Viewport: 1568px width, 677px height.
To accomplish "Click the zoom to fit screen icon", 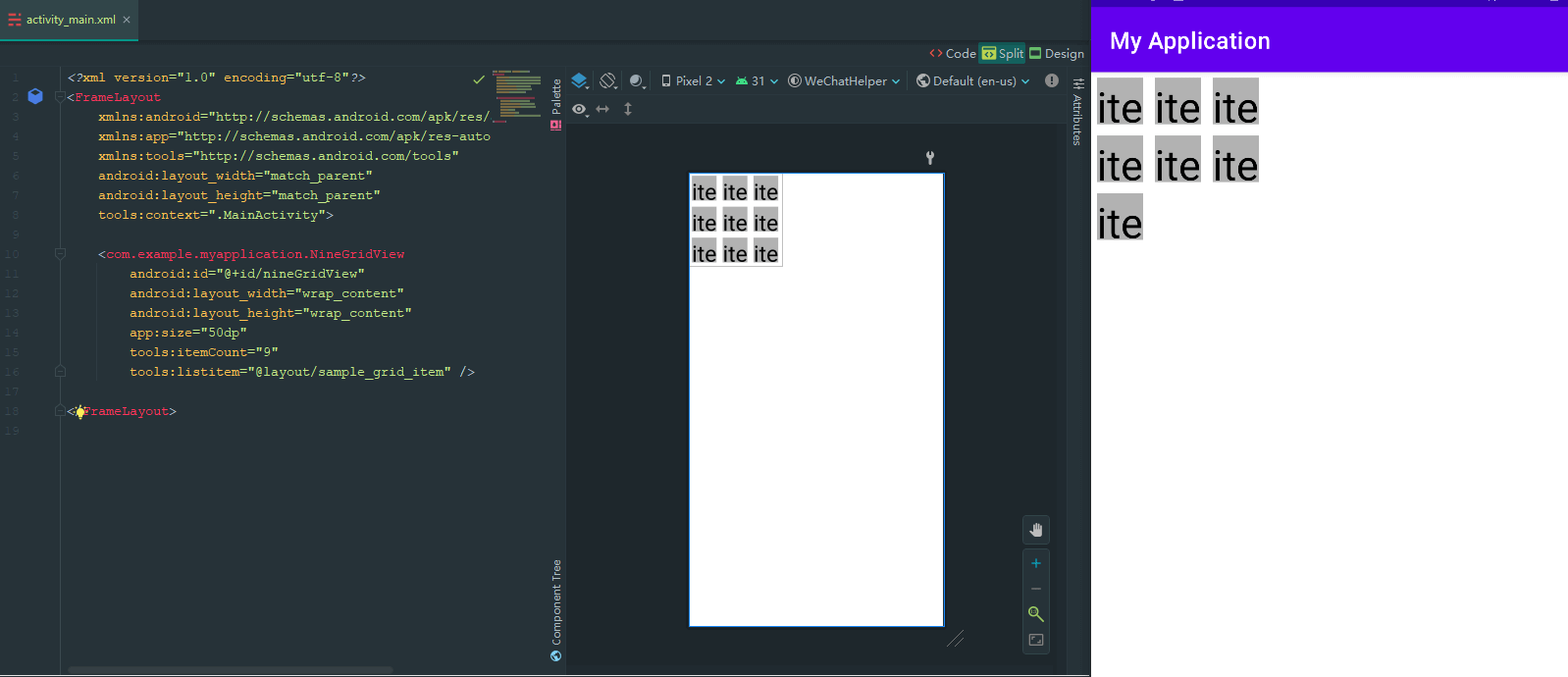I will 1036,614.
